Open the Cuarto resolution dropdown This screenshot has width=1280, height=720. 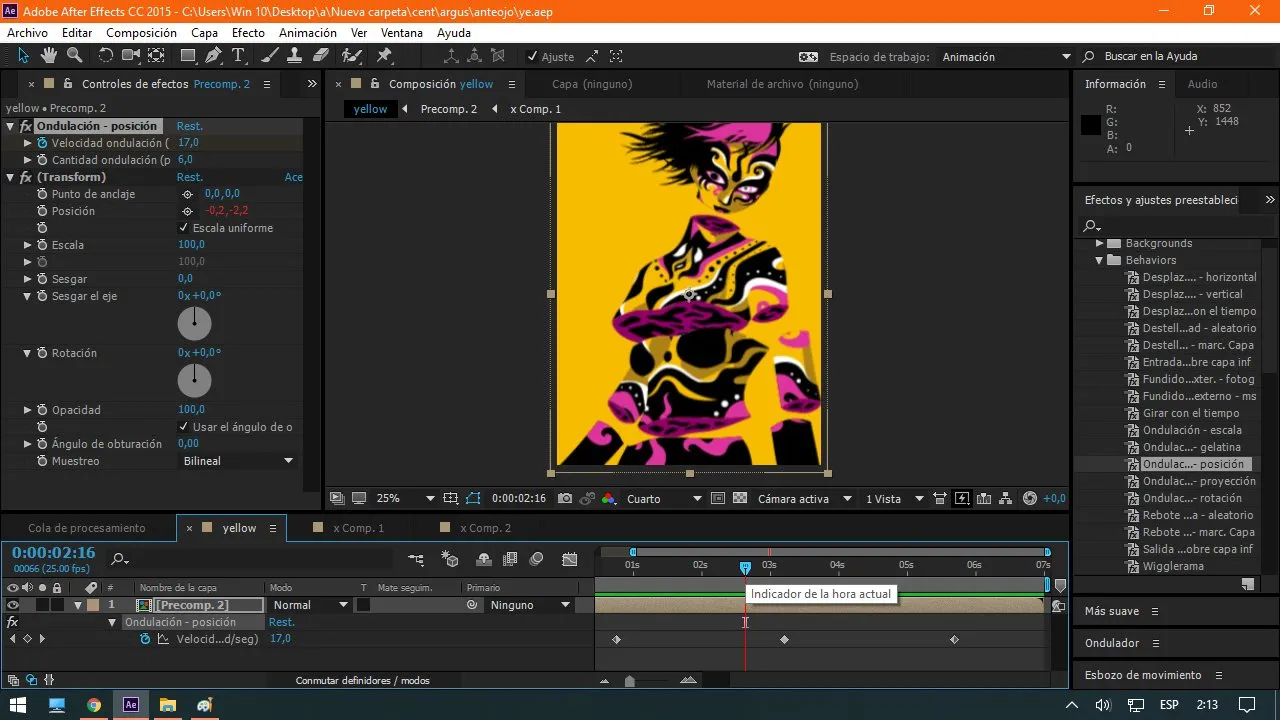tap(664, 498)
